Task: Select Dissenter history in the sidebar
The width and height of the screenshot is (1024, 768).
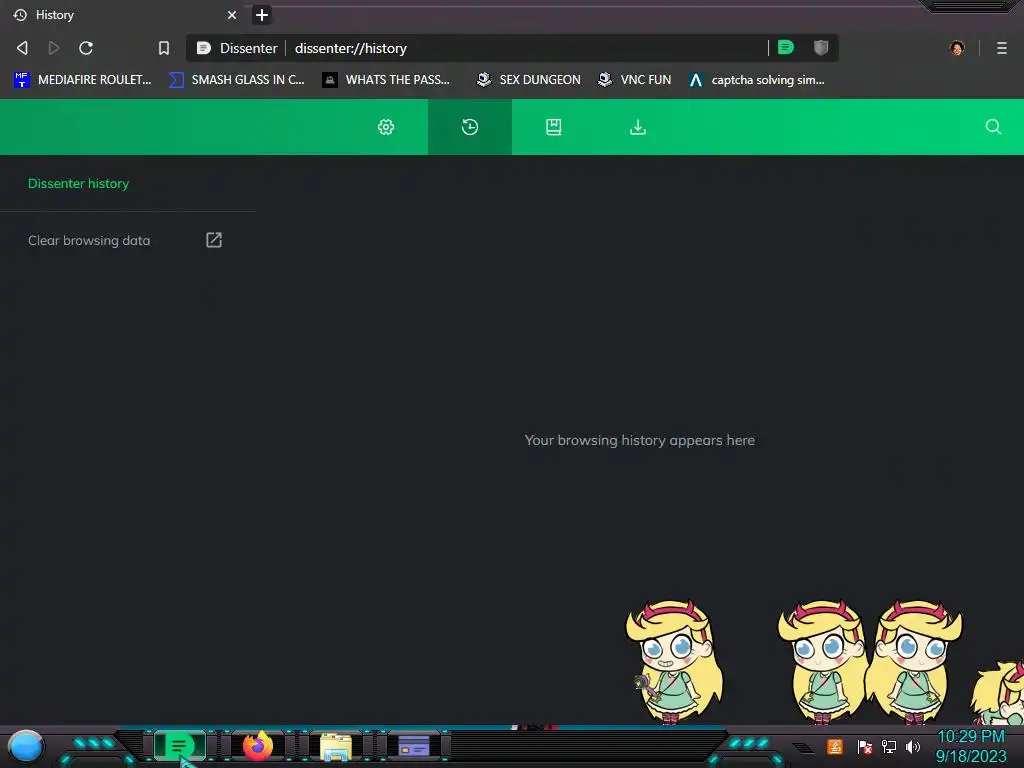Action: coord(78,184)
